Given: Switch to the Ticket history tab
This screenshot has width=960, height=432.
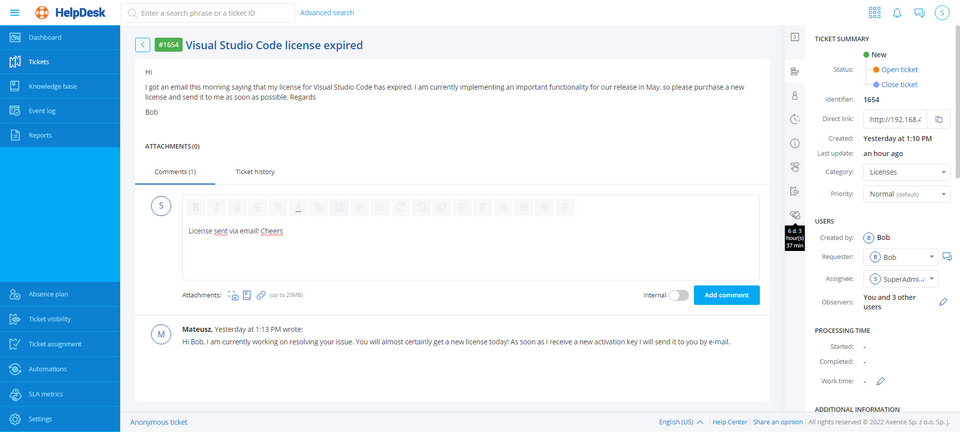Looking at the screenshot, I should click(255, 172).
